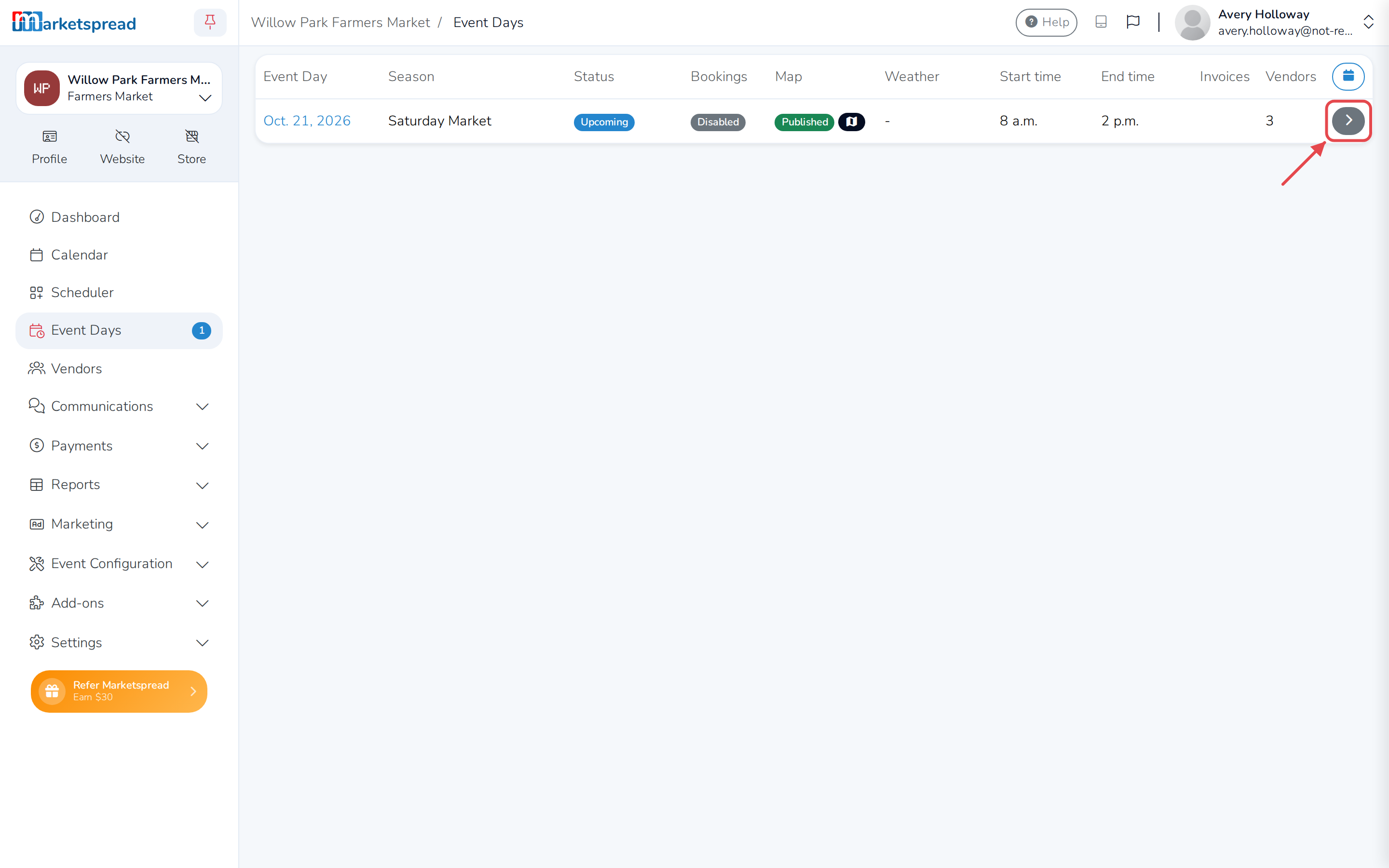Select Event Days in sidebar
Screen dimensions: 1389x868
[x=119, y=331]
